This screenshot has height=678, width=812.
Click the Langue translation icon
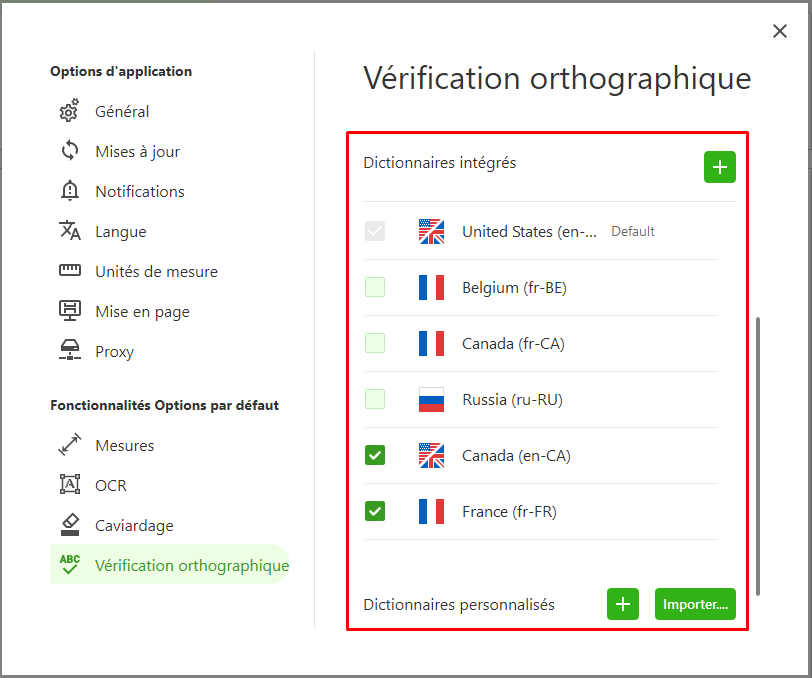point(70,230)
